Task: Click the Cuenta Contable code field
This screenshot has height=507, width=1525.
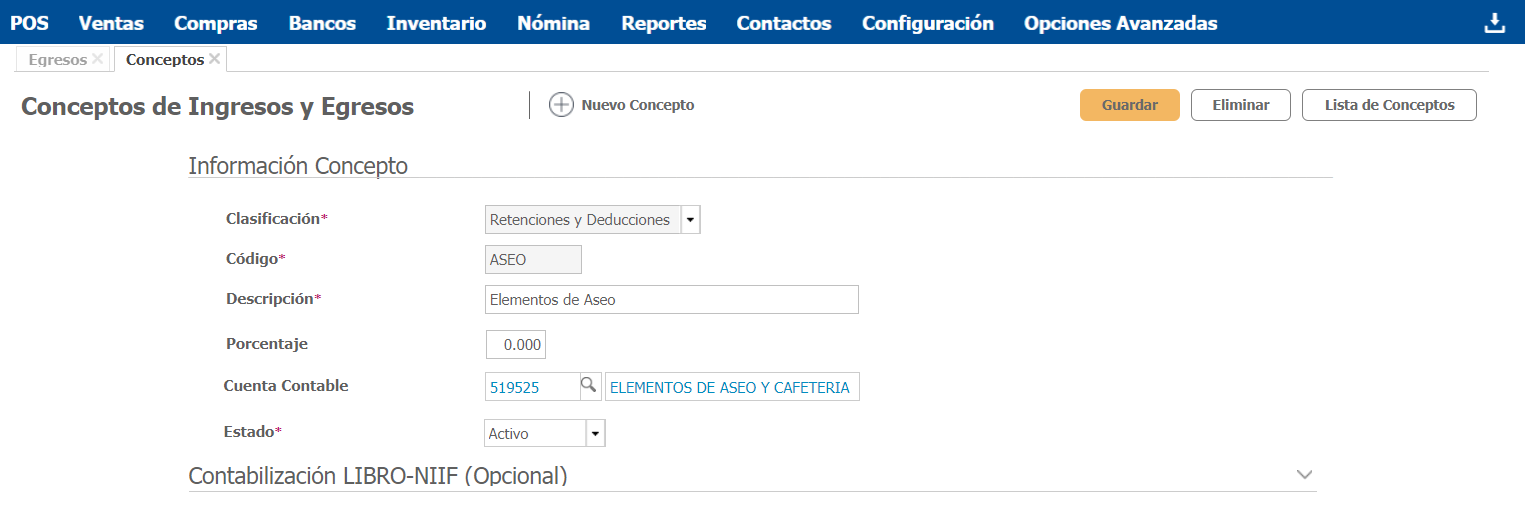Action: pos(532,388)
